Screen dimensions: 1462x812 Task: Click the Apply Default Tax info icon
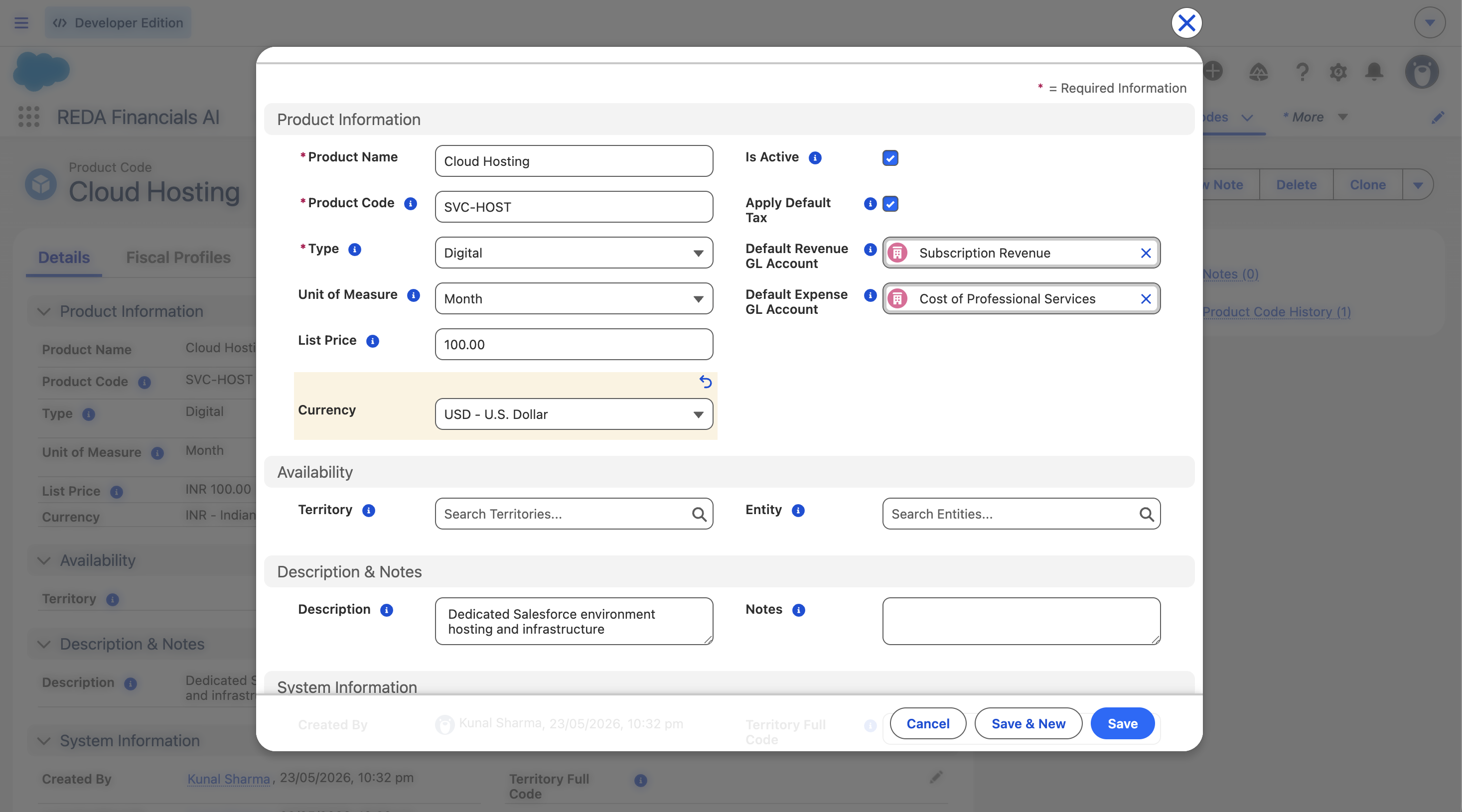(870, 204)
